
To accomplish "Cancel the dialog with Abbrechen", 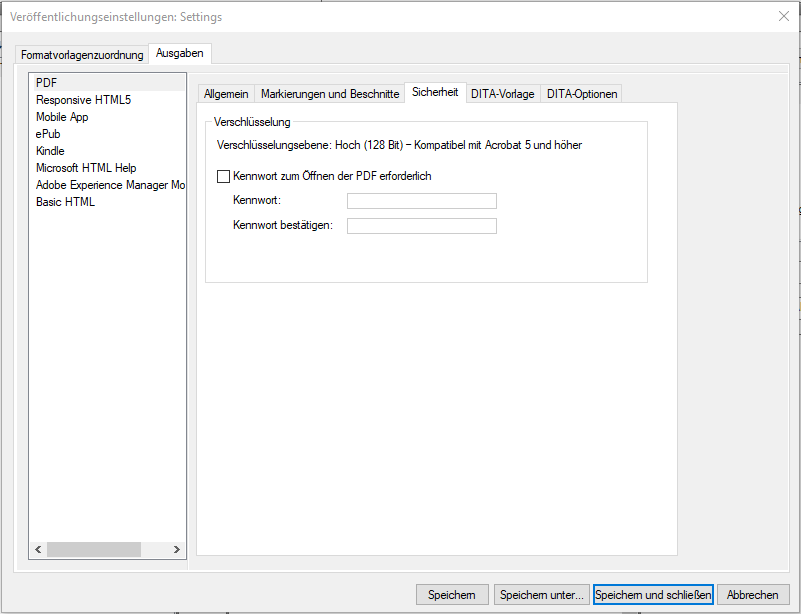I will click(753, 594).
